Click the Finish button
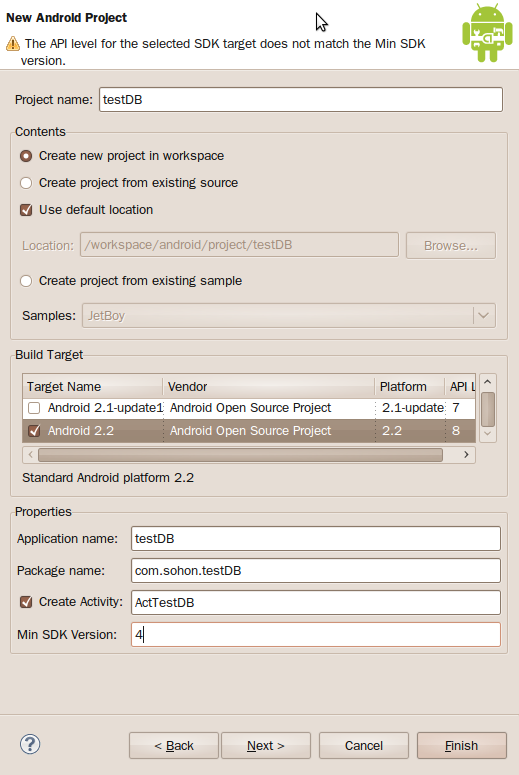Image resolution: width=519 pixels, height=775 pixels. (462, 745)
